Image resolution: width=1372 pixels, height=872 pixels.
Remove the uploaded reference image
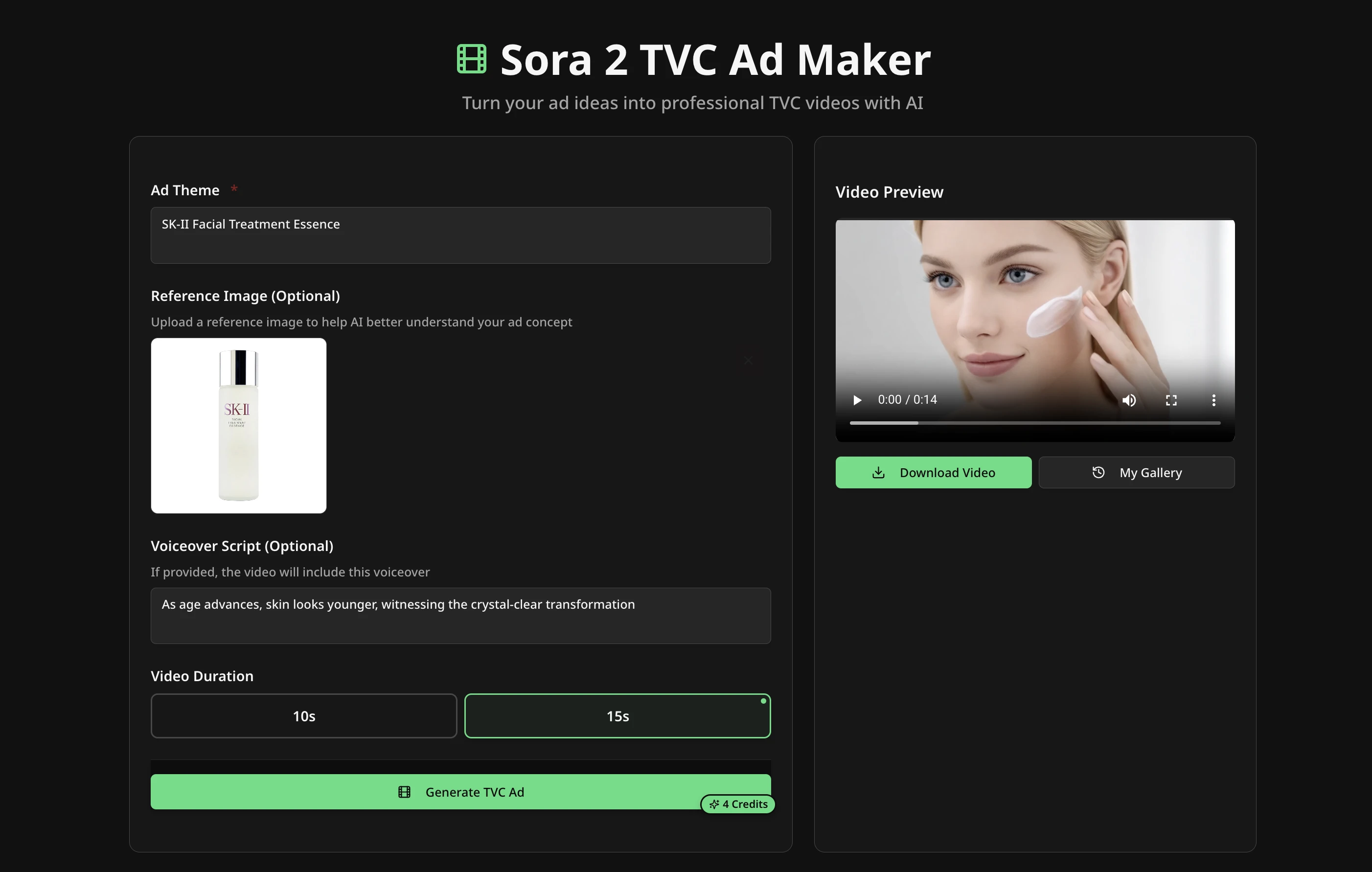point(748,360)
